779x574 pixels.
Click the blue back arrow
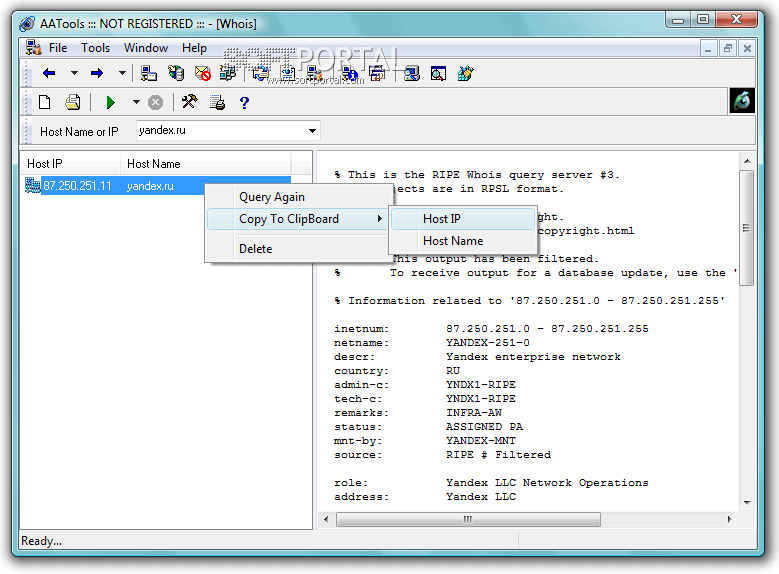[49, 74]
